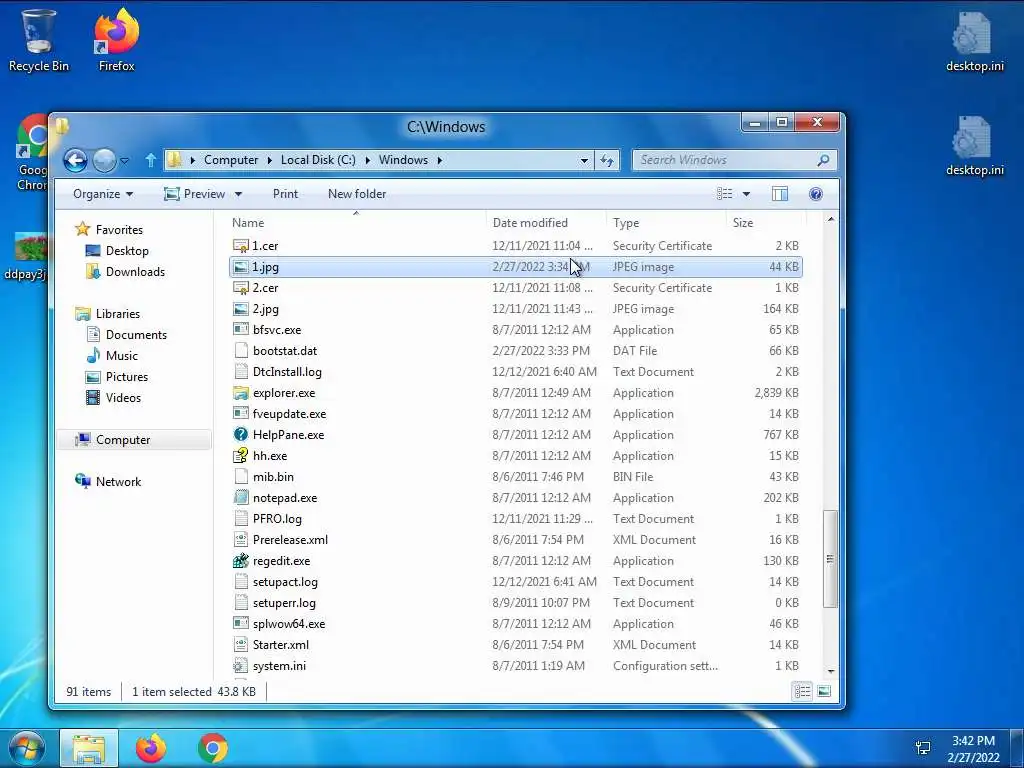
Task: Click the mib.bin file name
Action: coord(273,477)
